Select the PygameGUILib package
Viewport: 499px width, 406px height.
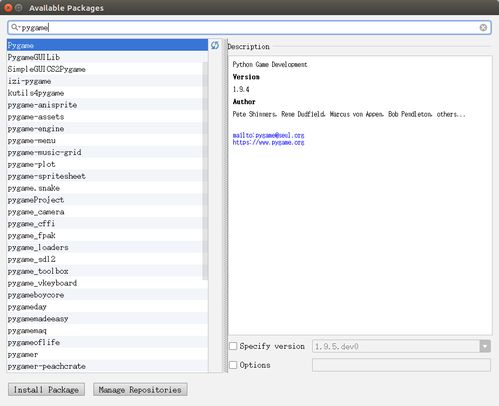[107, 57]
